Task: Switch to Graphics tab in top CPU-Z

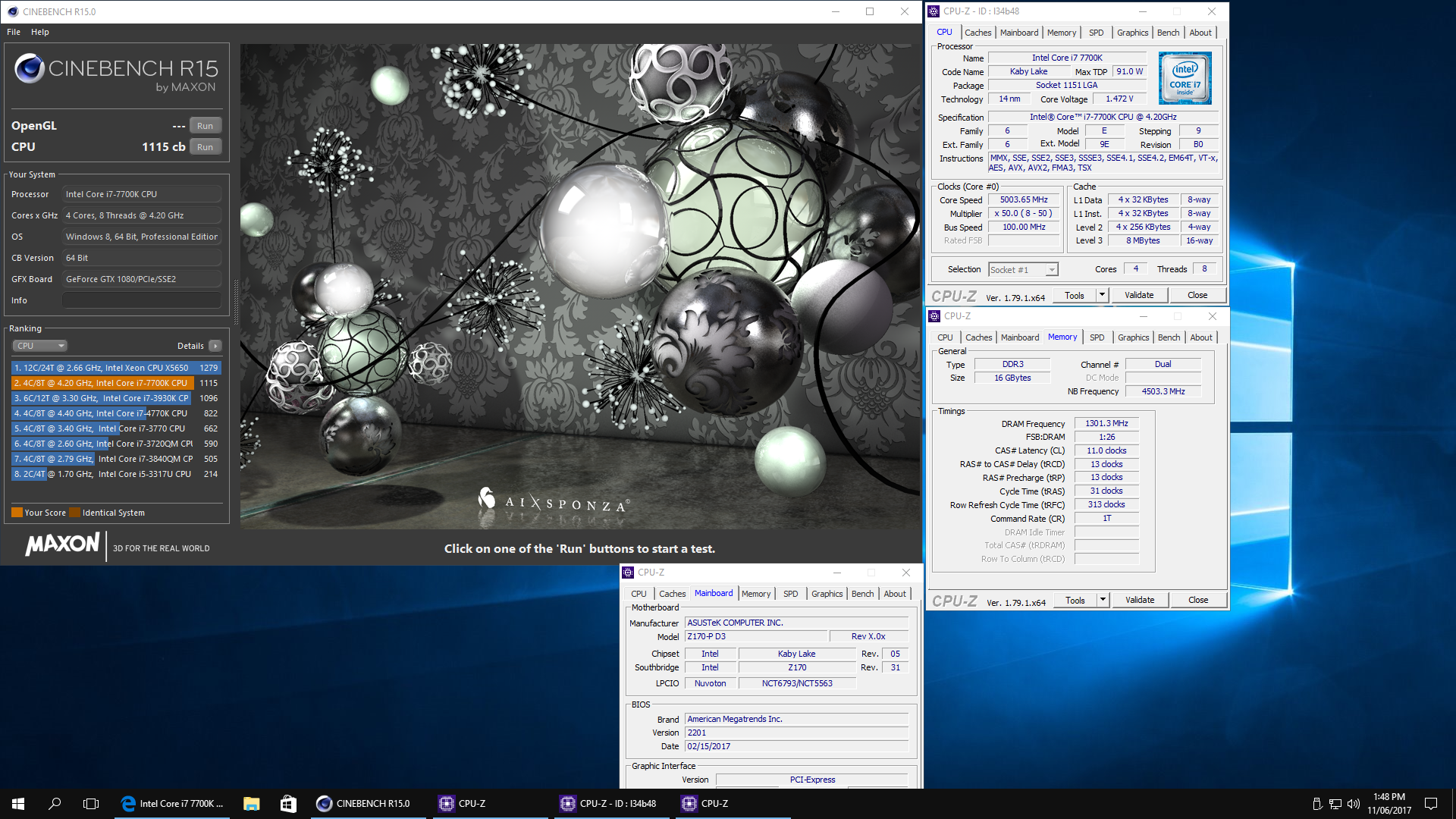Action: click(1132, 33)
